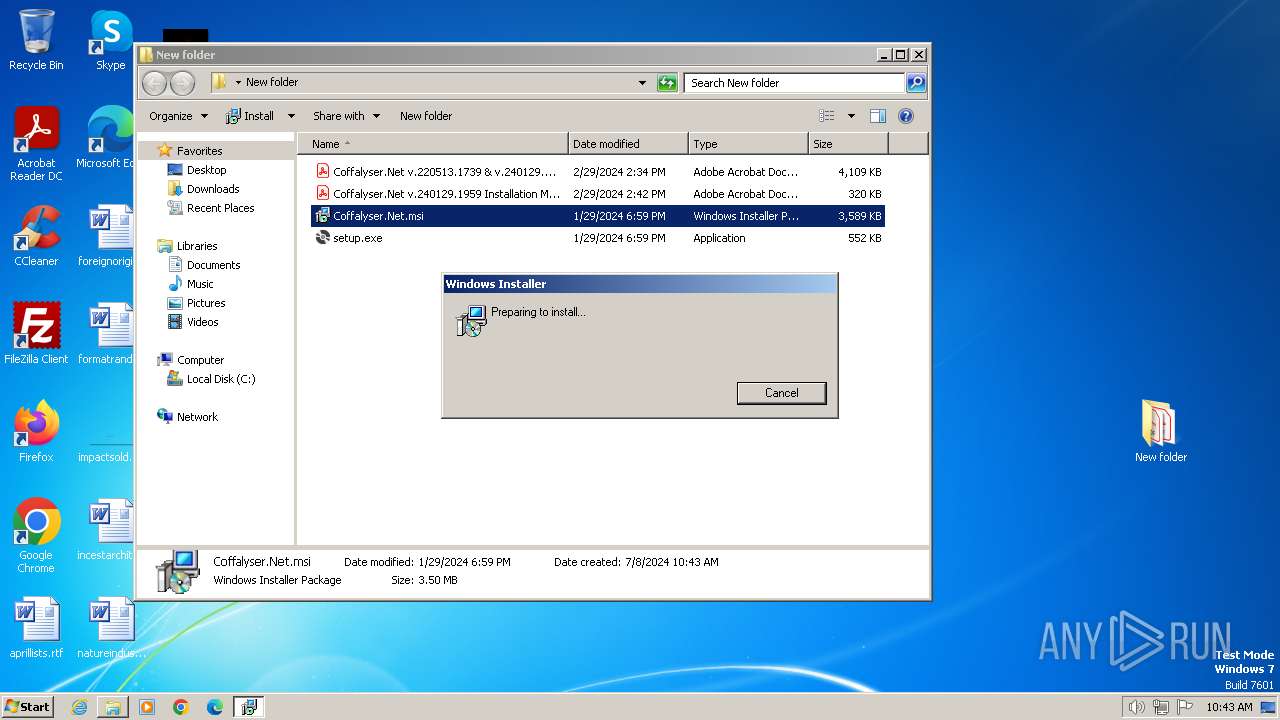Click the address bar New folder path
The image size is (1280, 720).
click(272, 83)
